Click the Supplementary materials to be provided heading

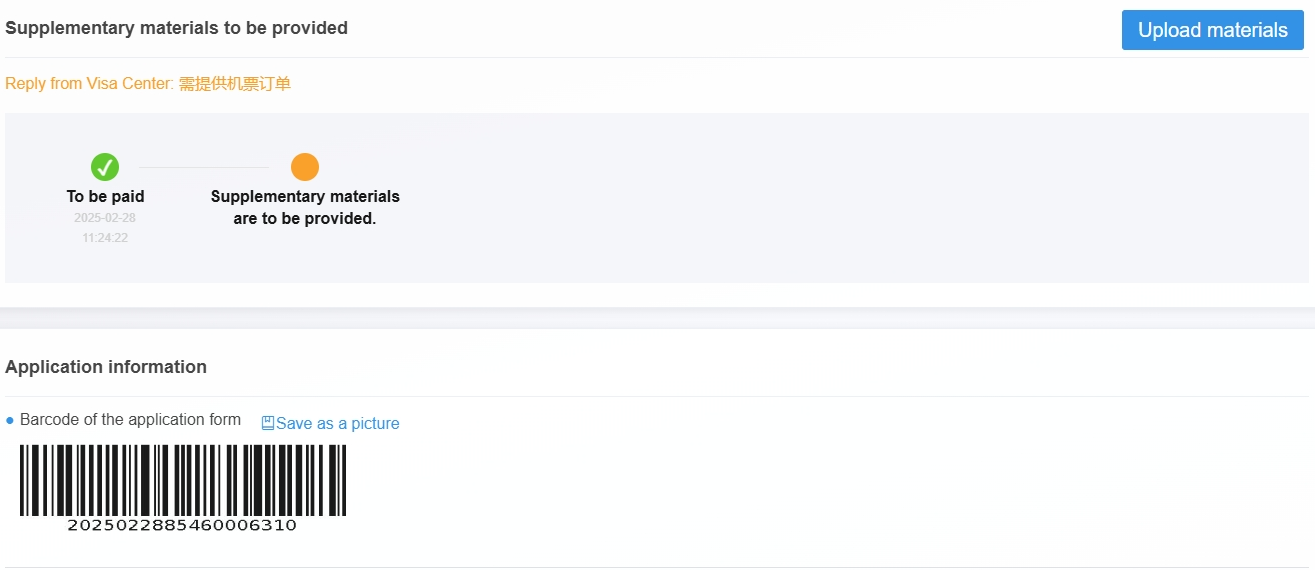coord(176,28)
